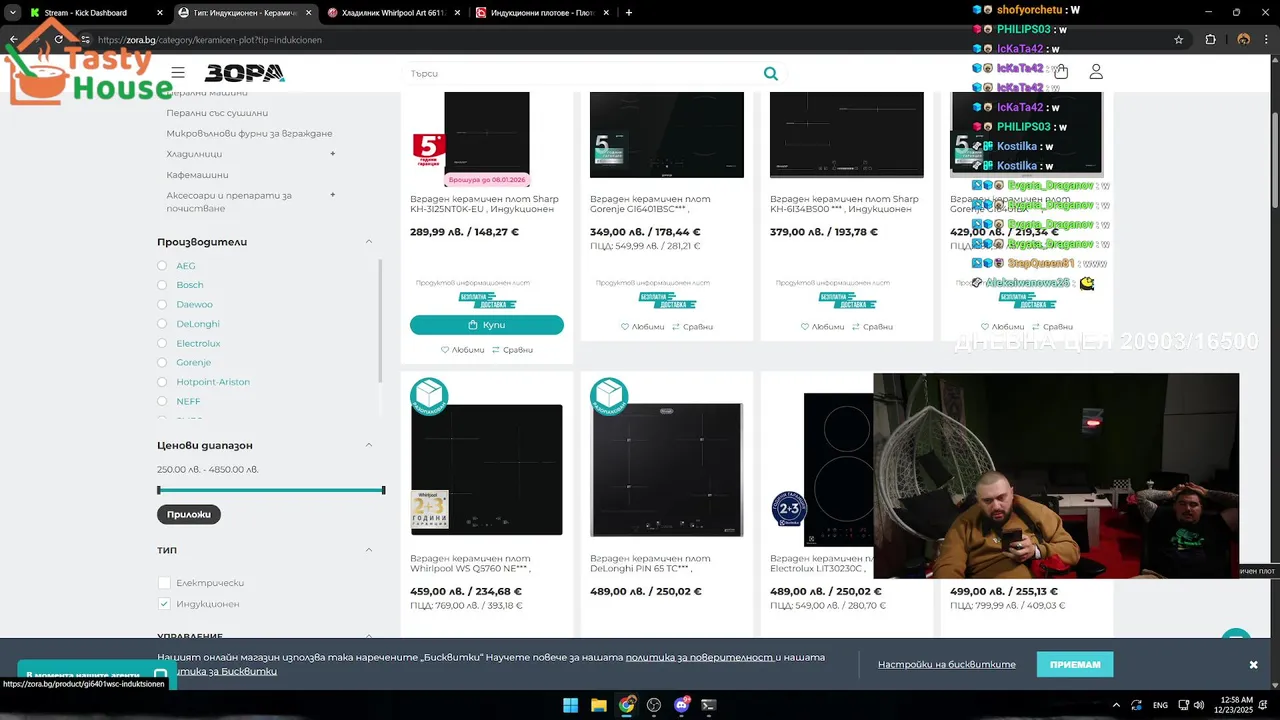Collapse the ТИП filter section
Image resolution: width=1280 pixels, height=720 pixels.
coord(368,550)
